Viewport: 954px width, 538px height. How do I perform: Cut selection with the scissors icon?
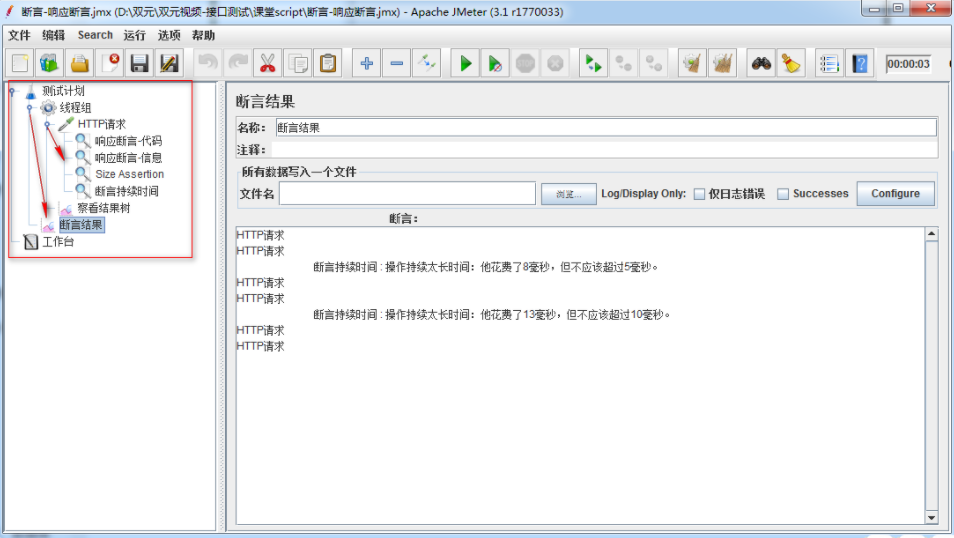tap(268, 63)
